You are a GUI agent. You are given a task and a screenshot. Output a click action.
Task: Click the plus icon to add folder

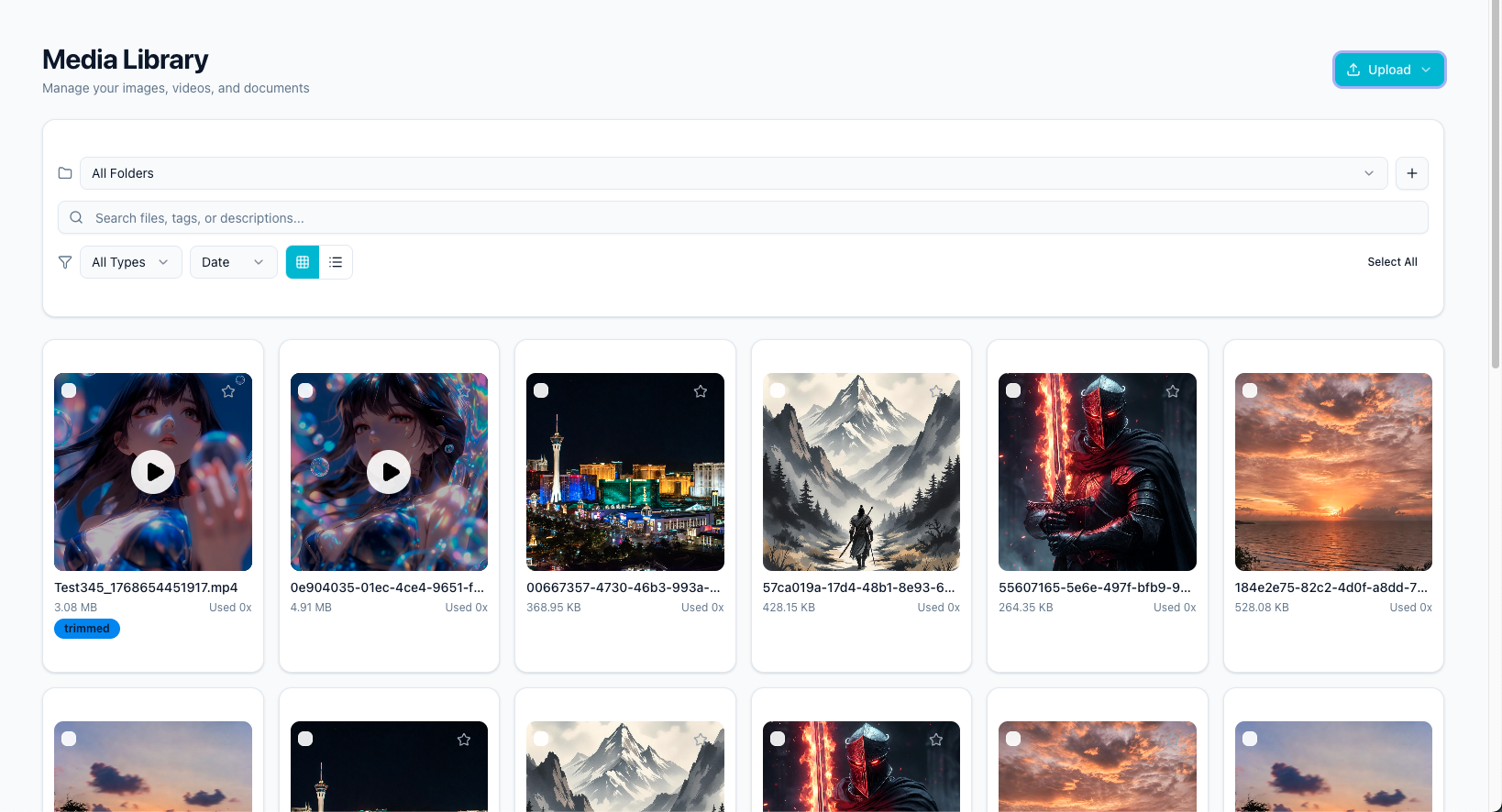click(x=1411, y=173)
